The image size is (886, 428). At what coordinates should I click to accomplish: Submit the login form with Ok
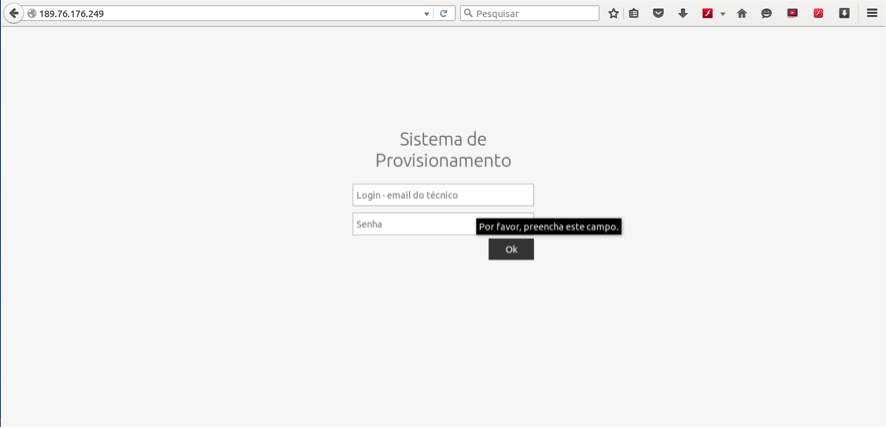(511, 249)
